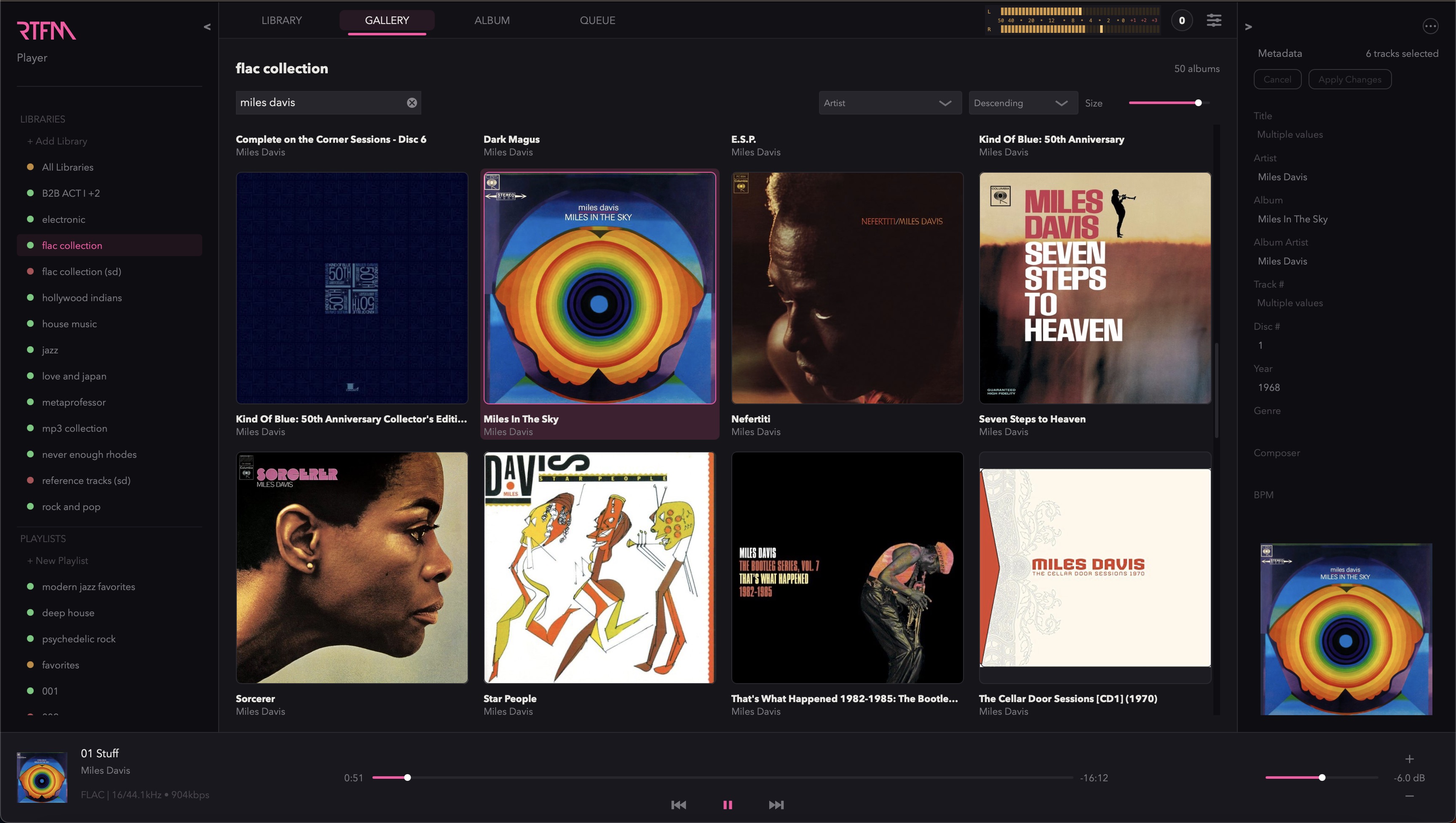Skip to the next track

pos(776,805)
